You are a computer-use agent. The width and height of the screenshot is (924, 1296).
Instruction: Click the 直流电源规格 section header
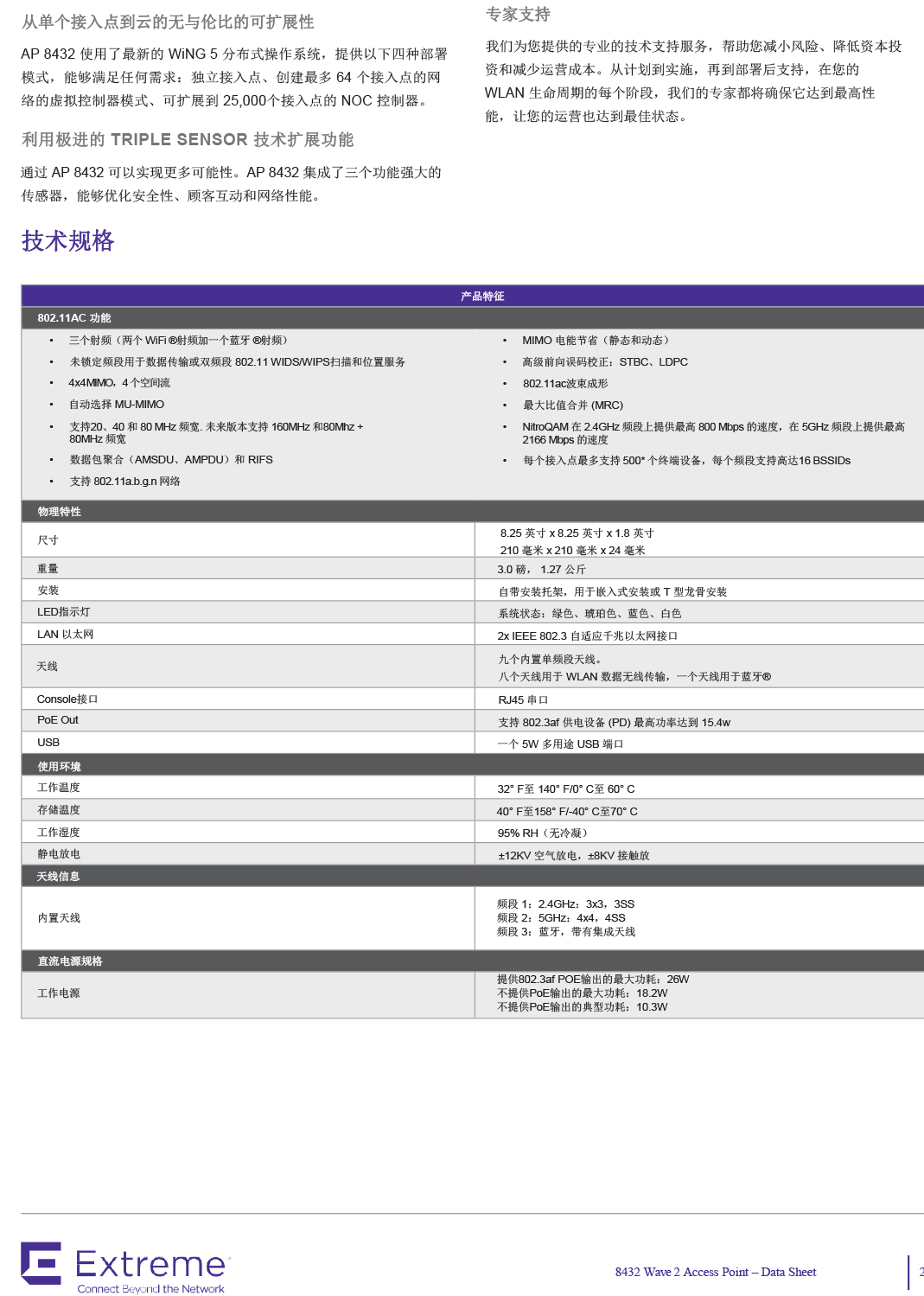(x=69, y=961)
